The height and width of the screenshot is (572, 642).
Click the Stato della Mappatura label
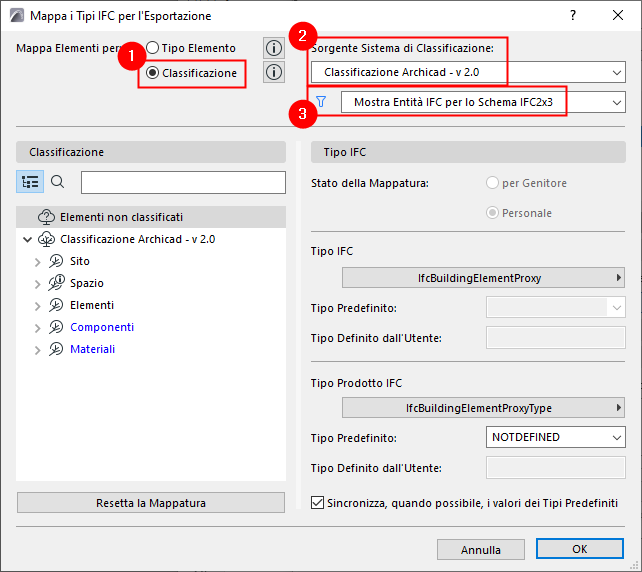[x=370, y=183]
